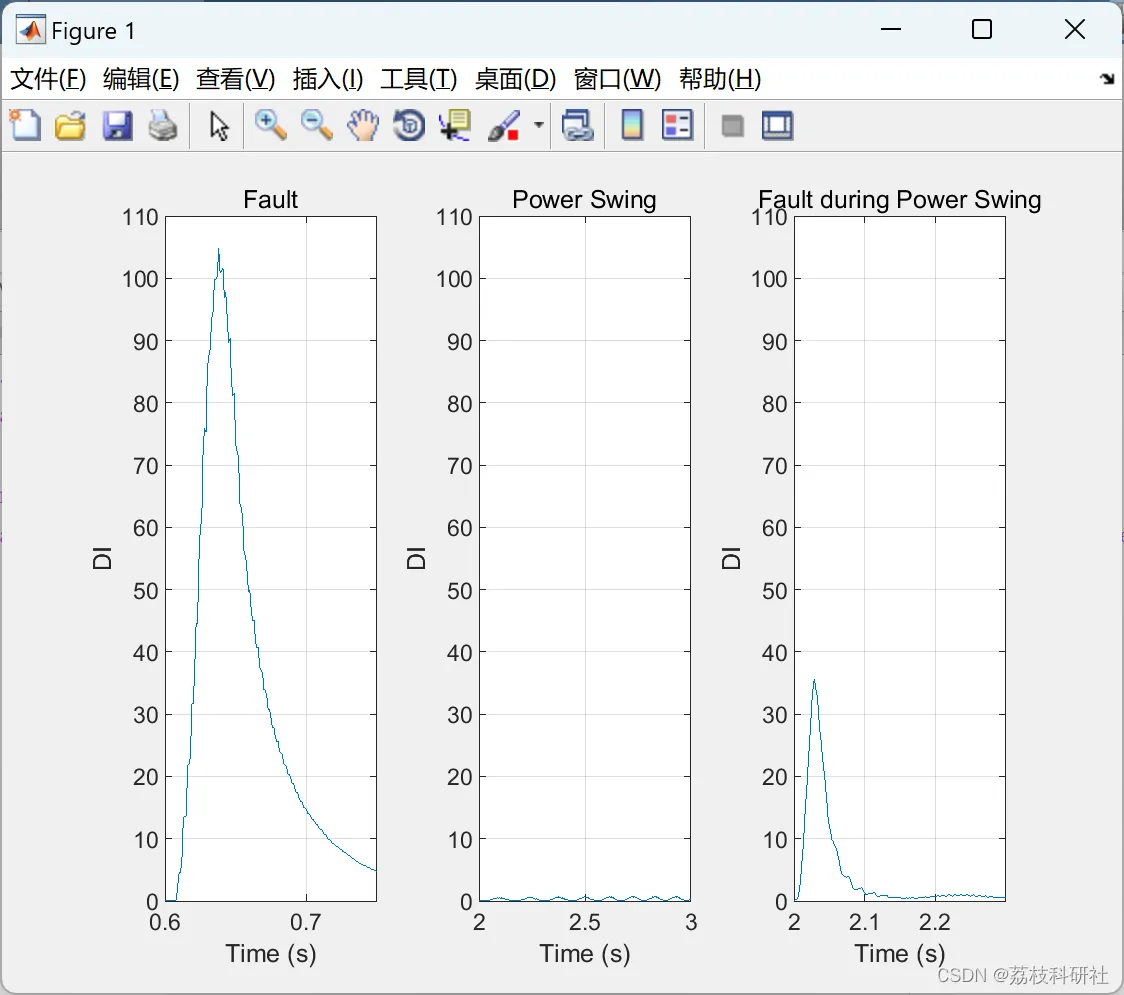Click 'Time (s)' label under Fault plot
The image size is (1124, 995).
[x=270, y=954]
